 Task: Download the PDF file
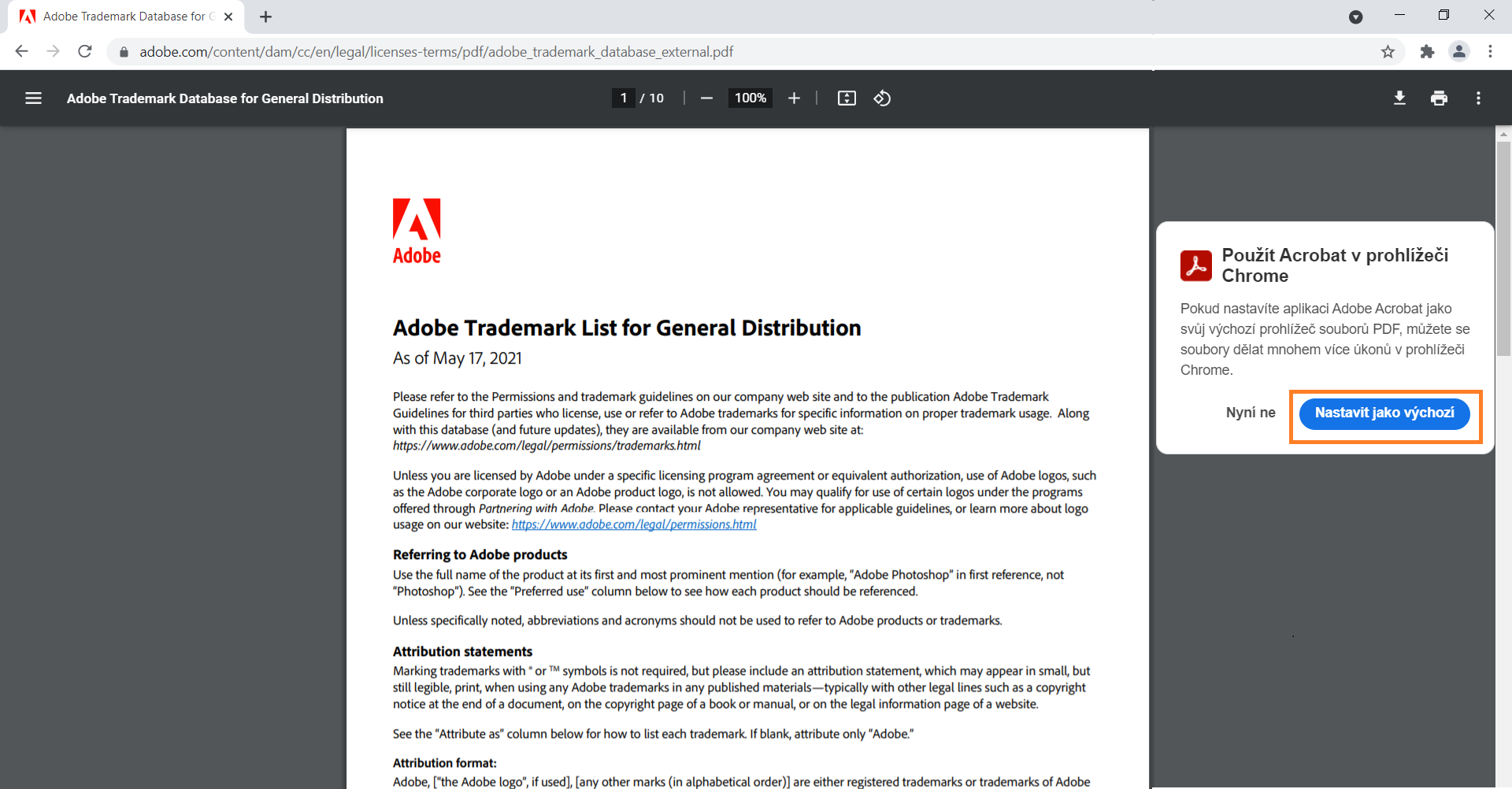[x=1399, y=98]
